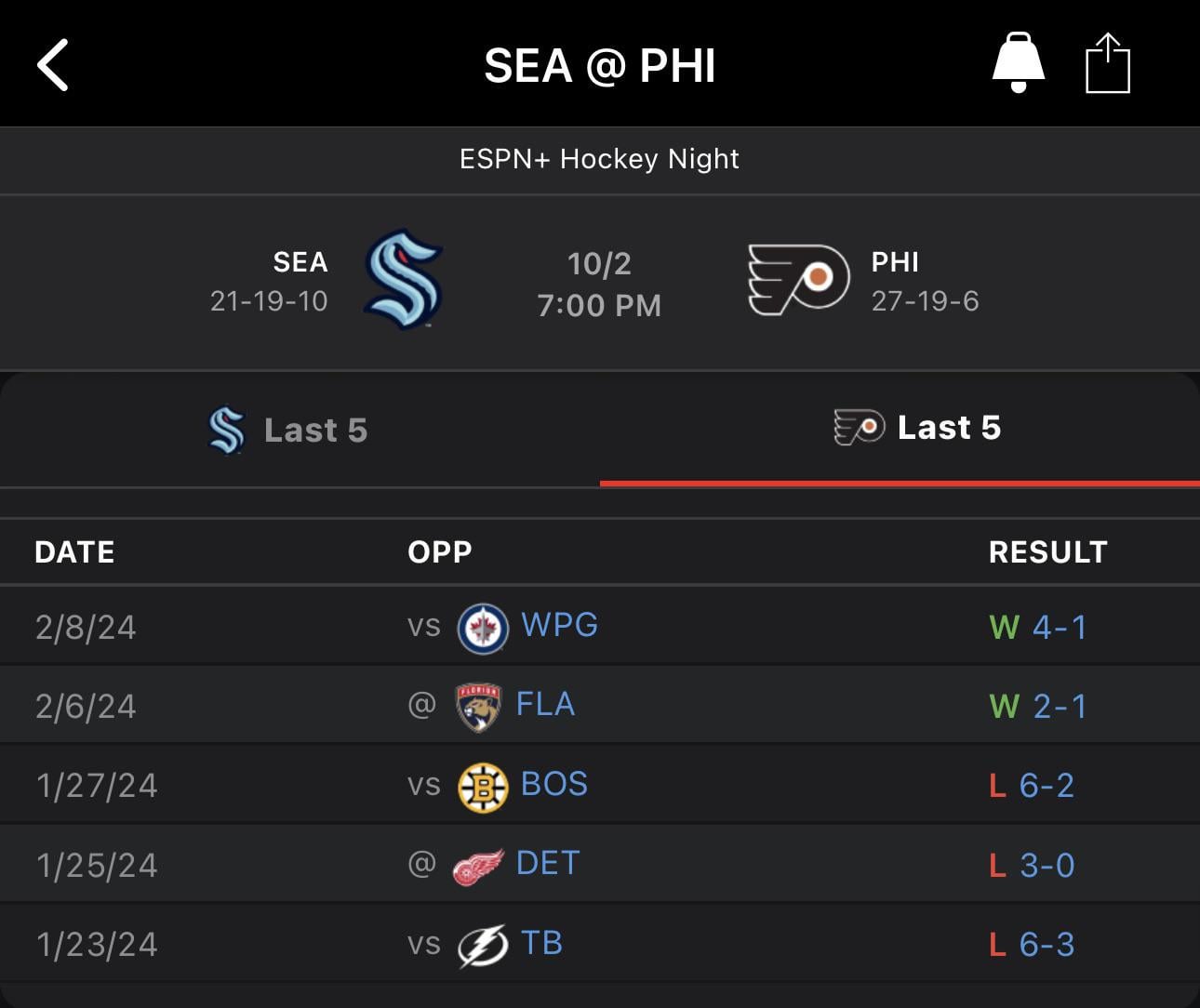Tap the back arrow icon
Viewport: 1200px width, 1008px height.
click(x=53, y=65)
